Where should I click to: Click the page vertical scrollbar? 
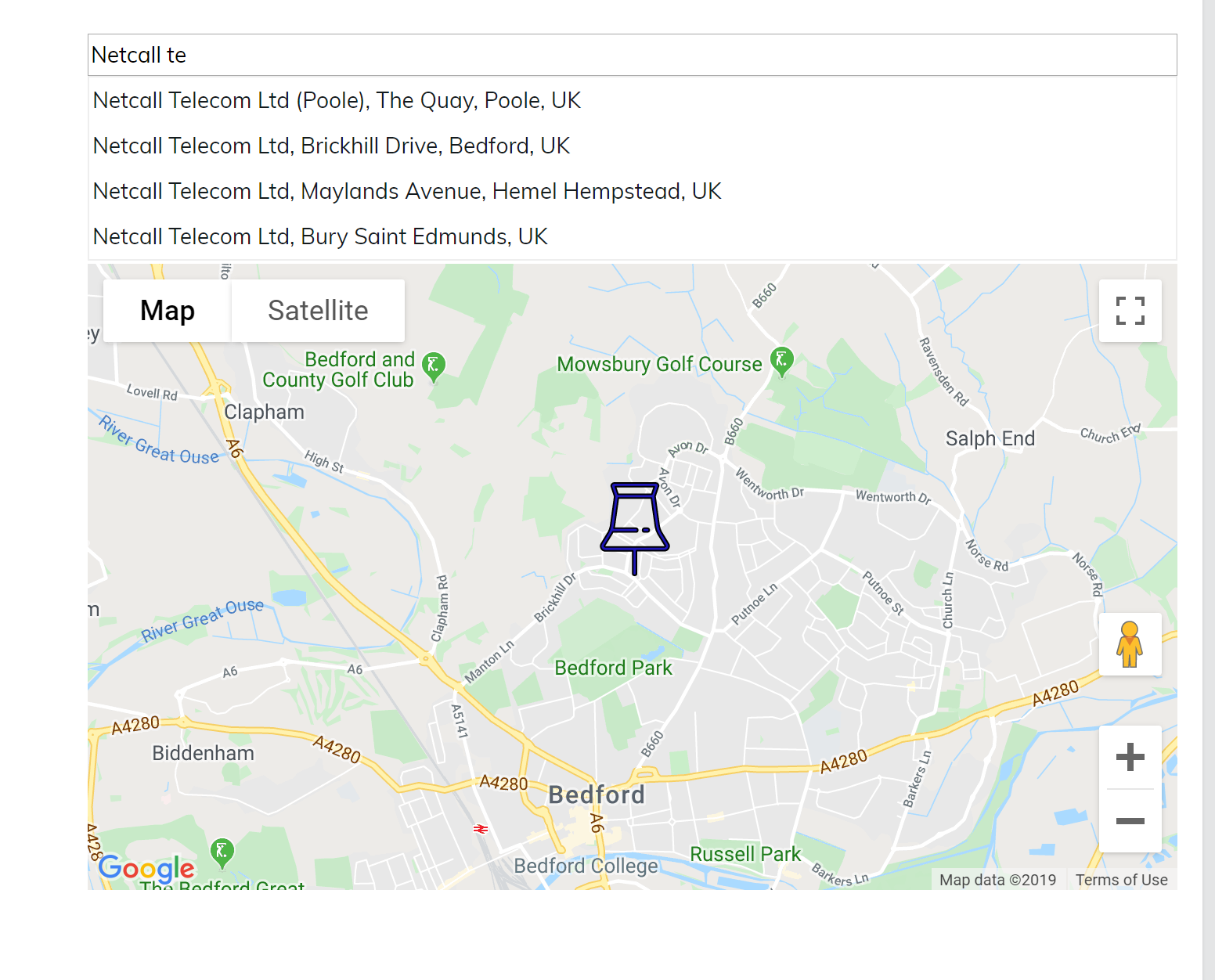pos(1208,470)
